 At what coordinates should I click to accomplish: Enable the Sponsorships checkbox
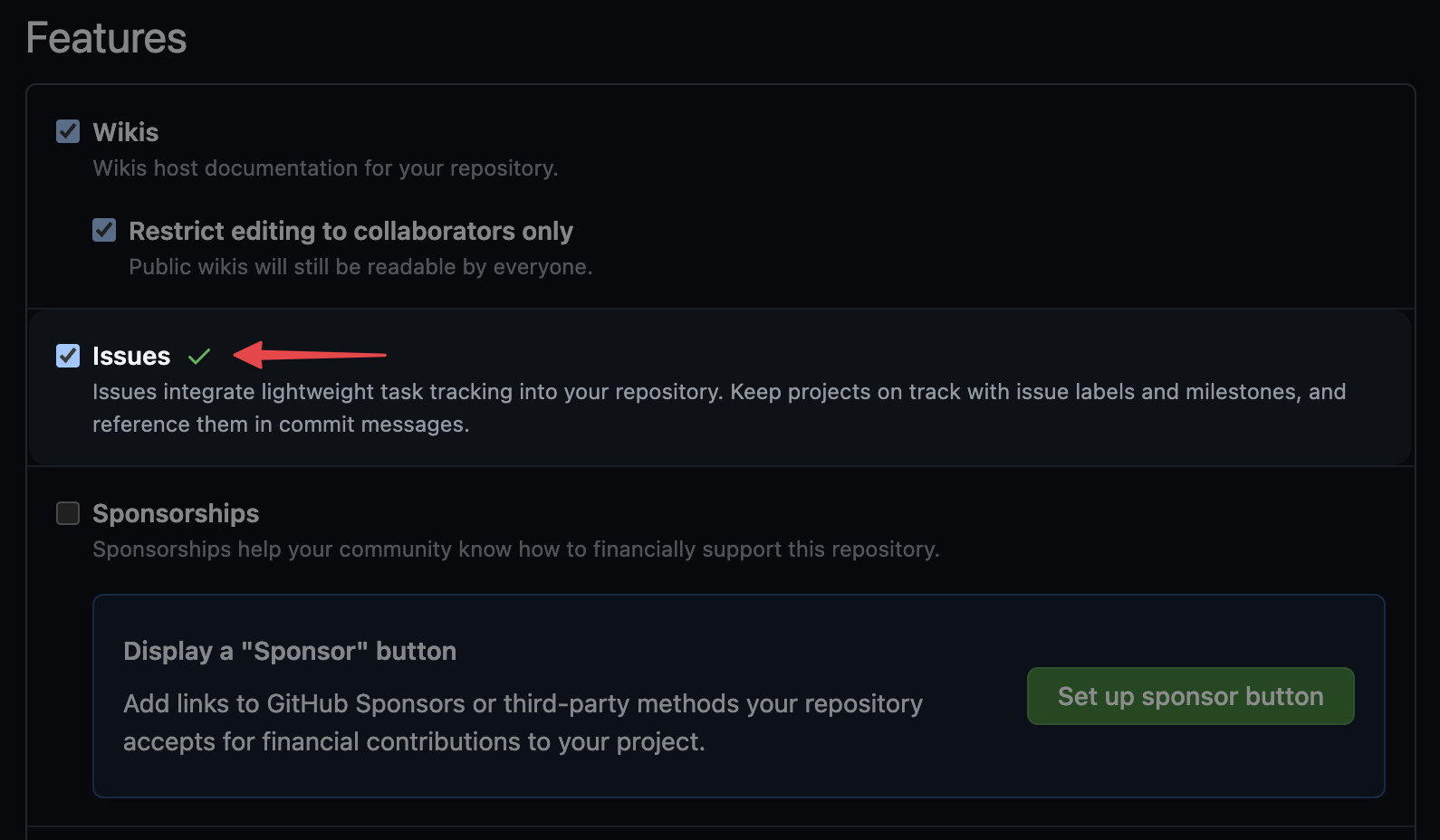[x=68, y=513]
